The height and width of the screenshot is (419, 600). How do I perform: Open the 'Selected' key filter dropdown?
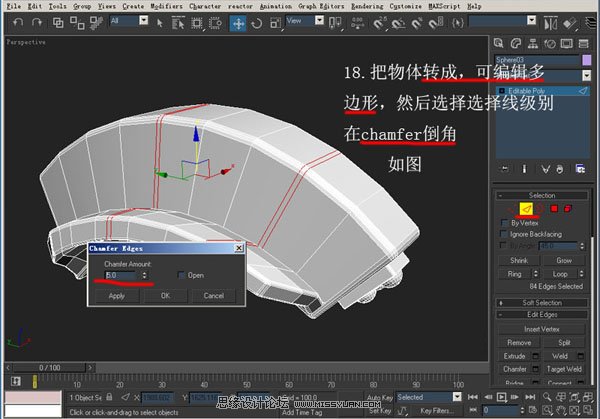[x=457, y=397]
